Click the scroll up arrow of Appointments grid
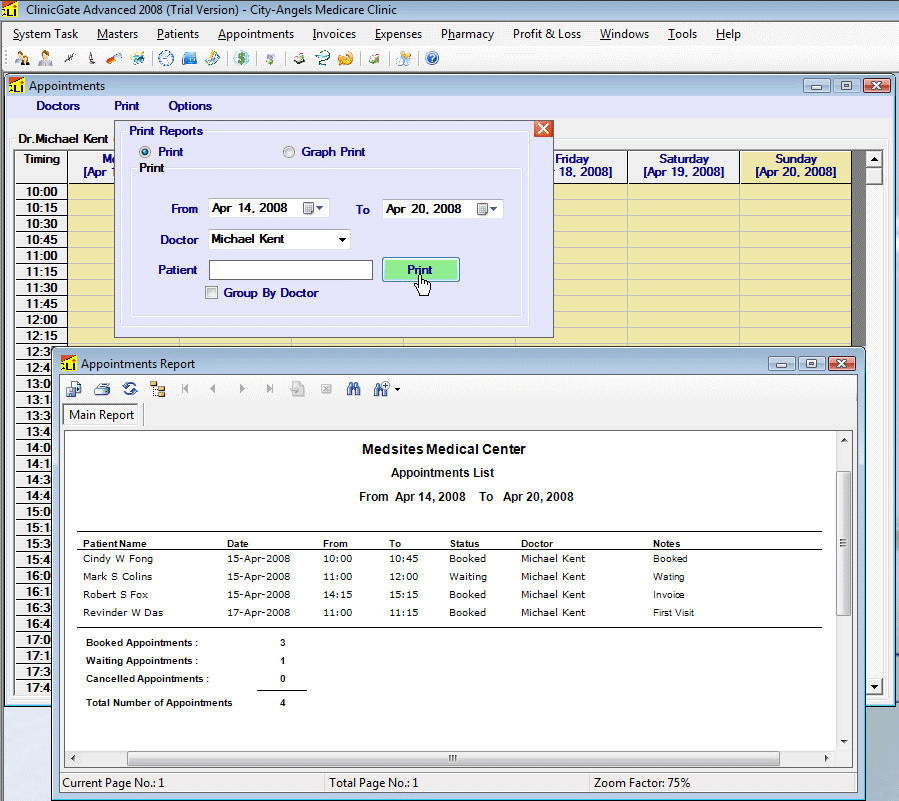This screenshot has width=899, height=801. (874, 159)
